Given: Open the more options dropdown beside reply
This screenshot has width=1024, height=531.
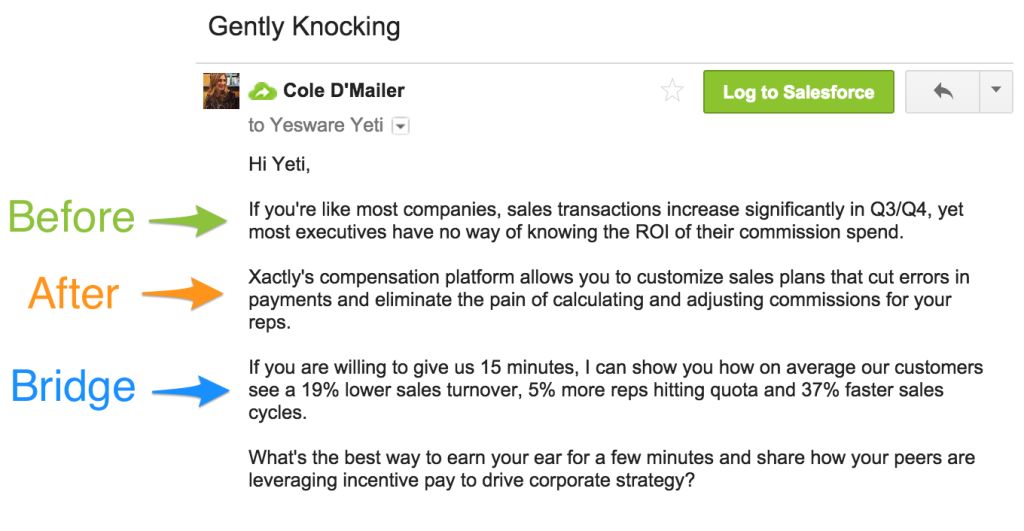Looking at the screenshot, I should pos(994,91).
